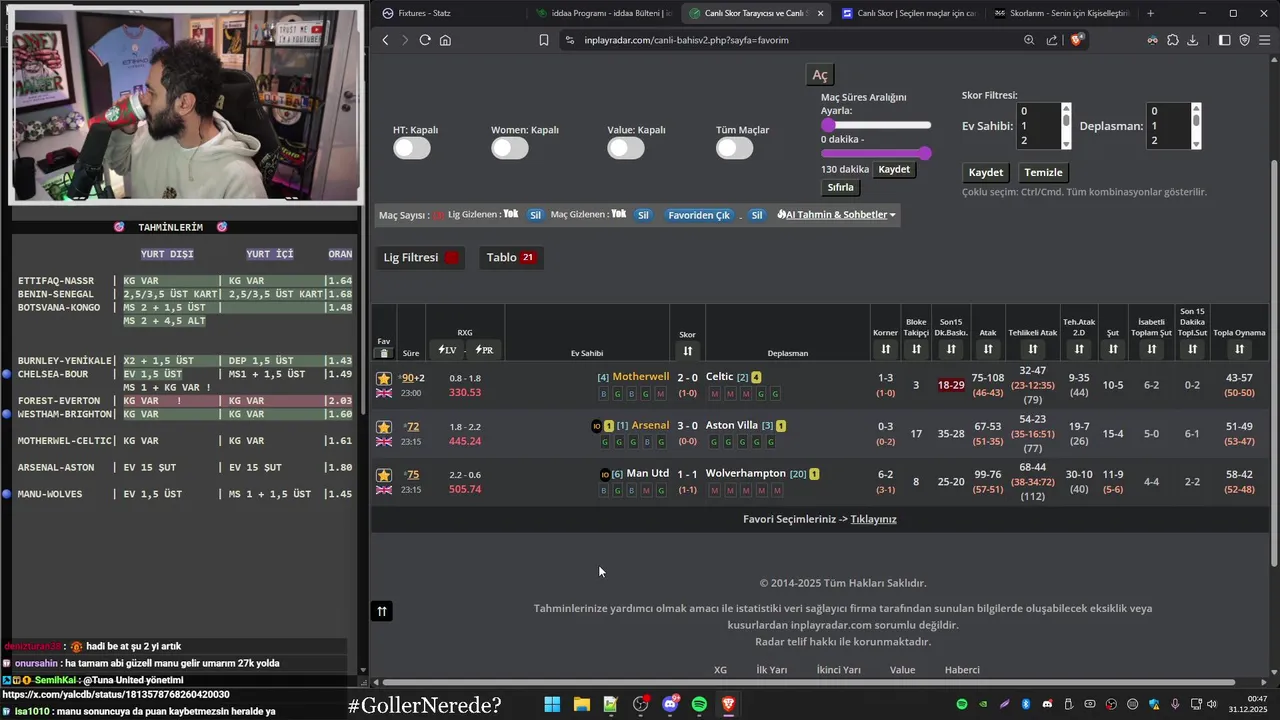1280x720 pixels.
Task: Switch to iddaa Programı tab
Action: click(x=605, y=13)
